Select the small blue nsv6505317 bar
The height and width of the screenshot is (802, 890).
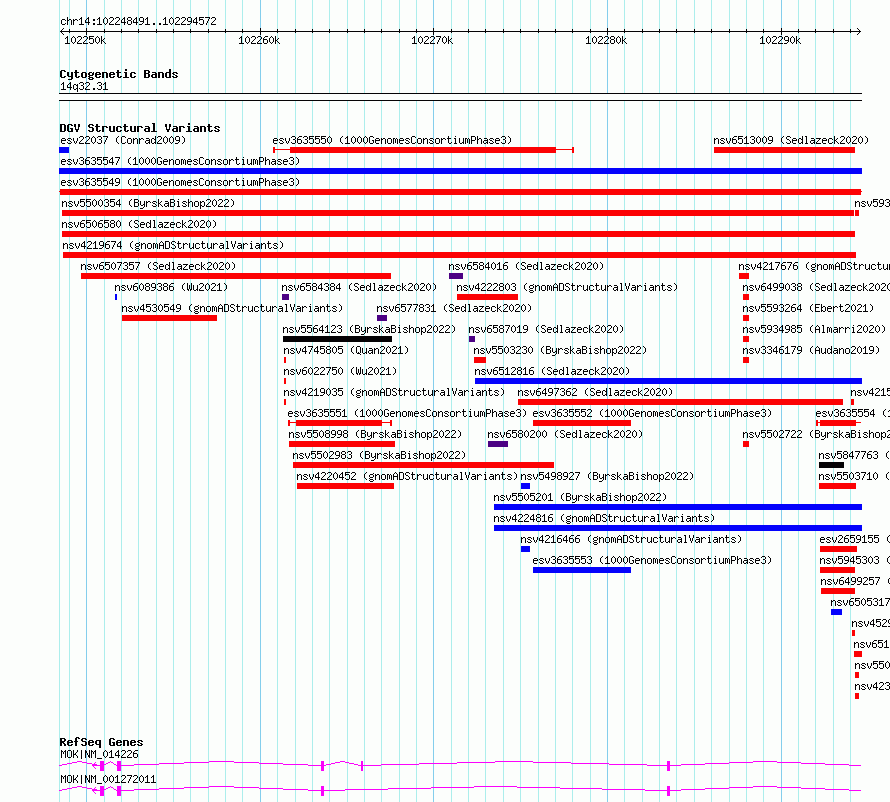[x=836, y=612]
